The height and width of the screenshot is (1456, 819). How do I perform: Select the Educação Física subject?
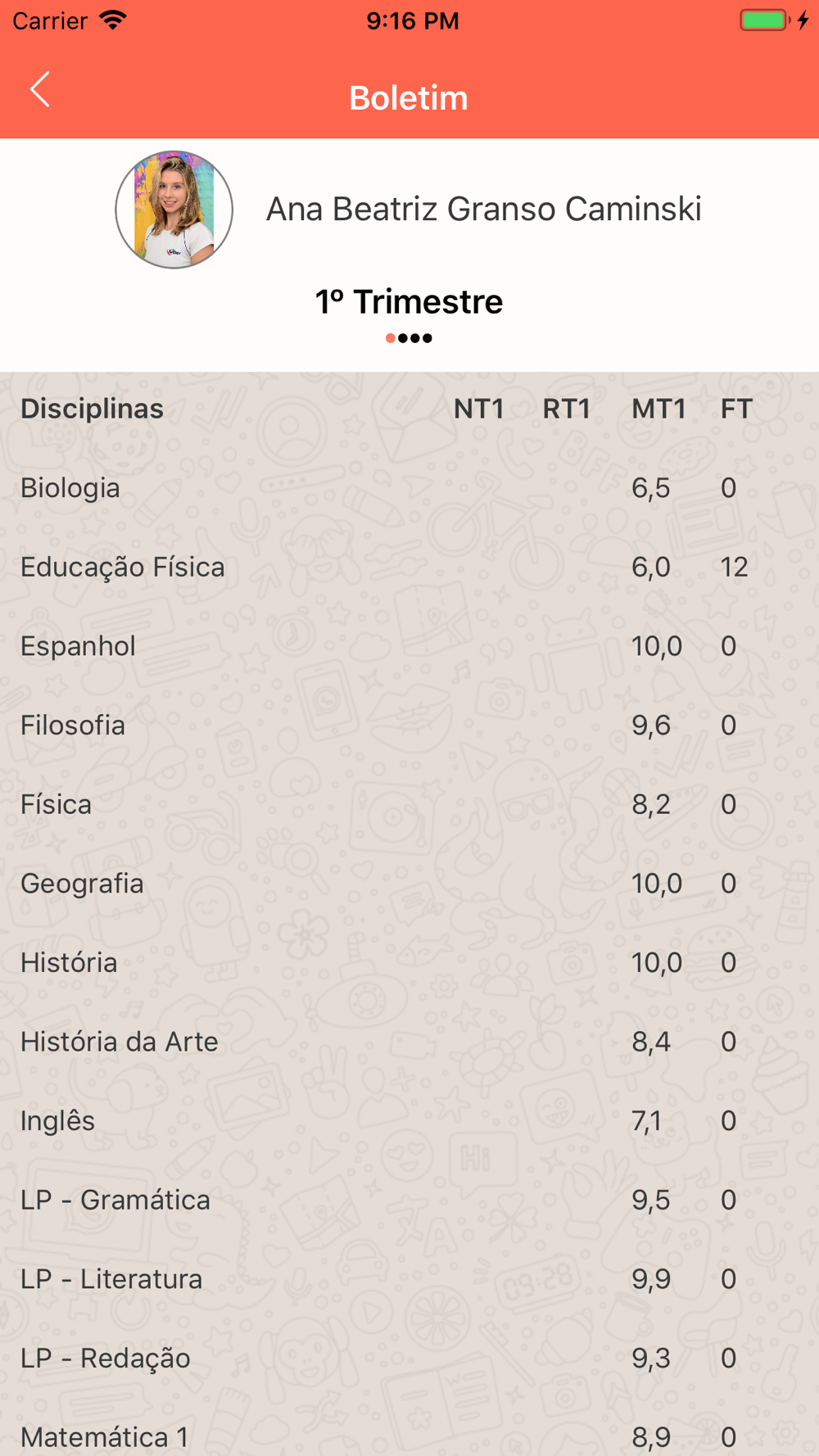pos(123,567)
